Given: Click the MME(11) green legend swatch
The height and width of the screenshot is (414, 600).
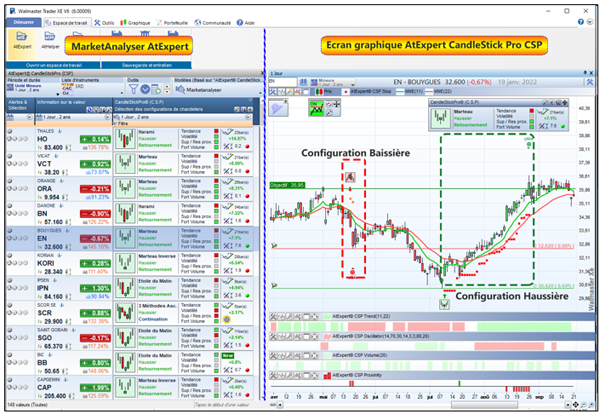Looking at the screenshot, I should point(400,92).
